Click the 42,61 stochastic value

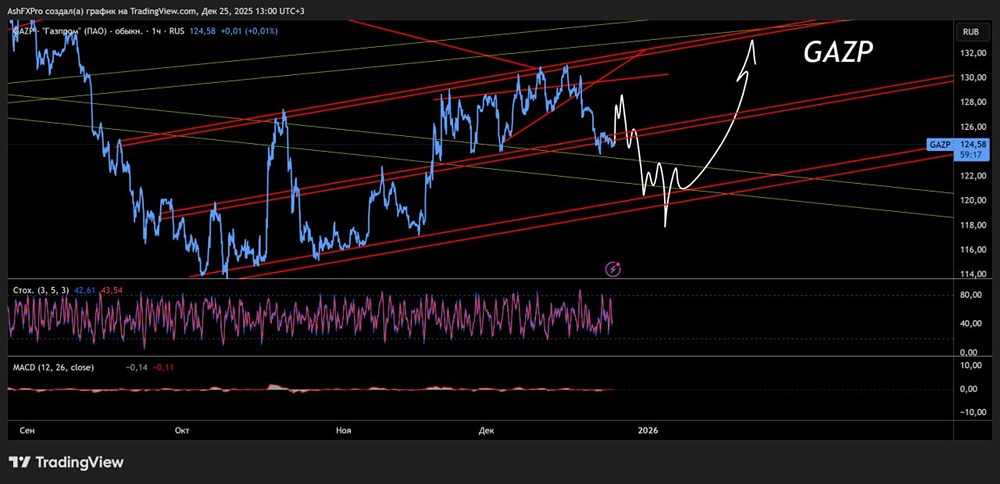pos(87,290)
